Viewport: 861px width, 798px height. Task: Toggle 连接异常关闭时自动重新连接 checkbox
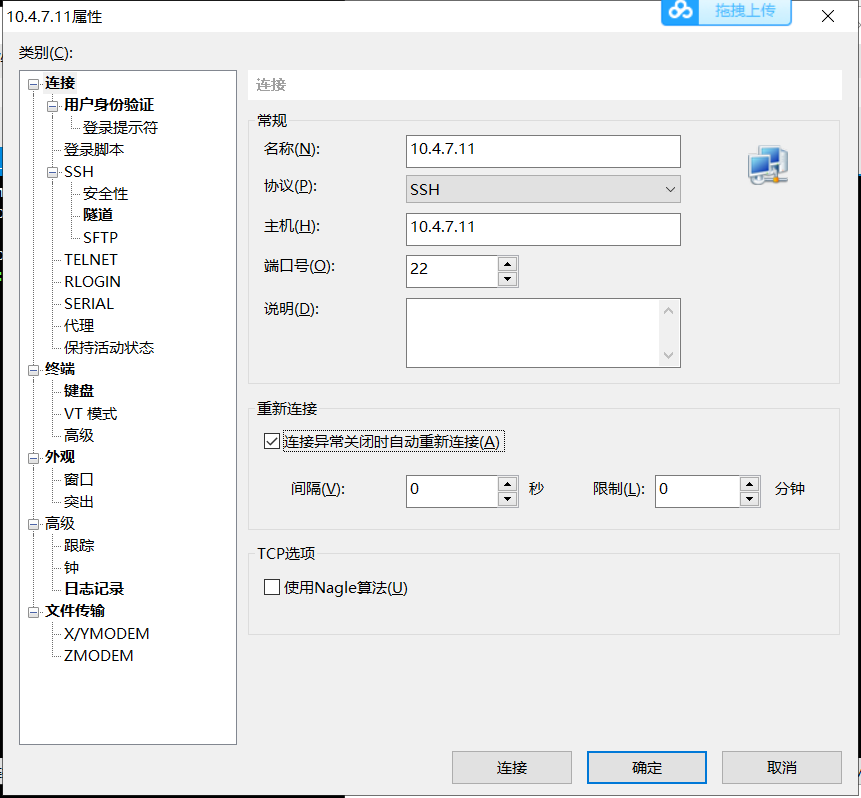pyautogui.click(x=272, y=441)
